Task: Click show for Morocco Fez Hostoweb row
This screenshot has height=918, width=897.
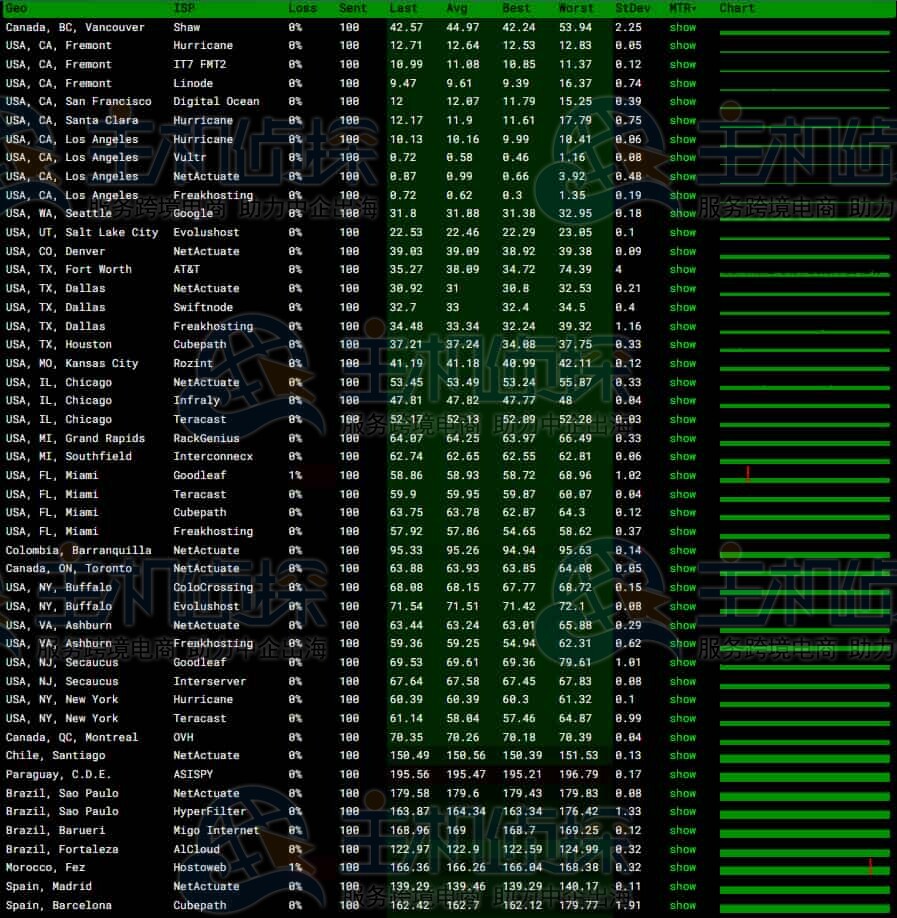Action: click(x=682, y=868)
